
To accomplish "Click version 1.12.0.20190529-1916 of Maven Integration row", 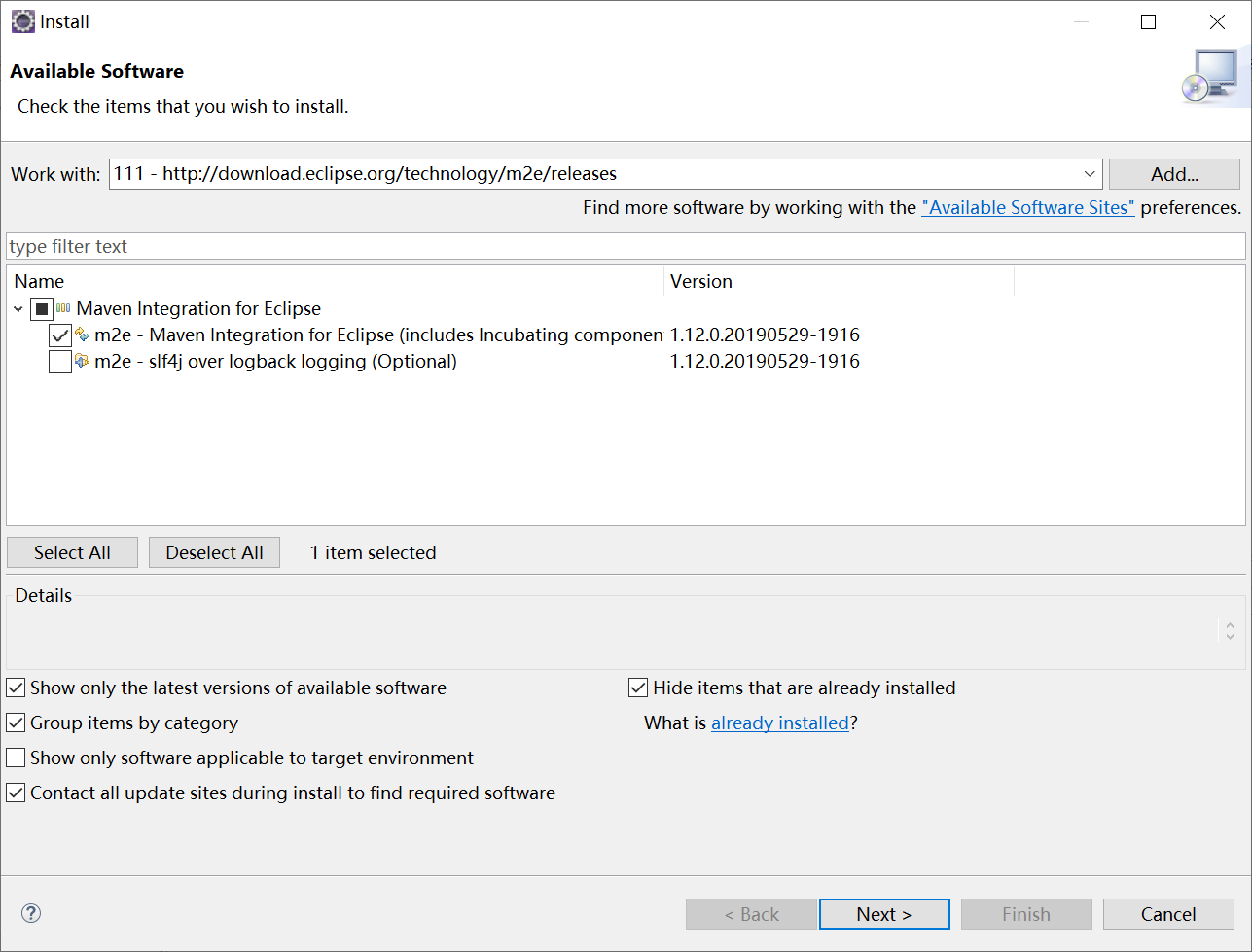I will point(765,335).
